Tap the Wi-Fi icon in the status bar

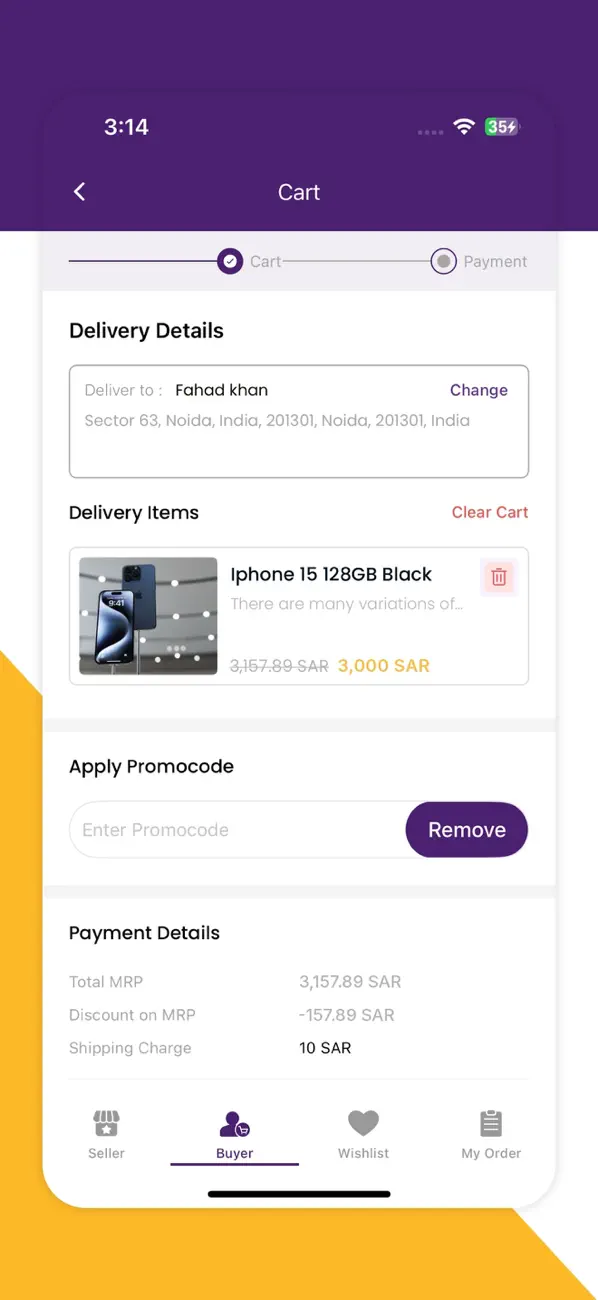[463, 127]
